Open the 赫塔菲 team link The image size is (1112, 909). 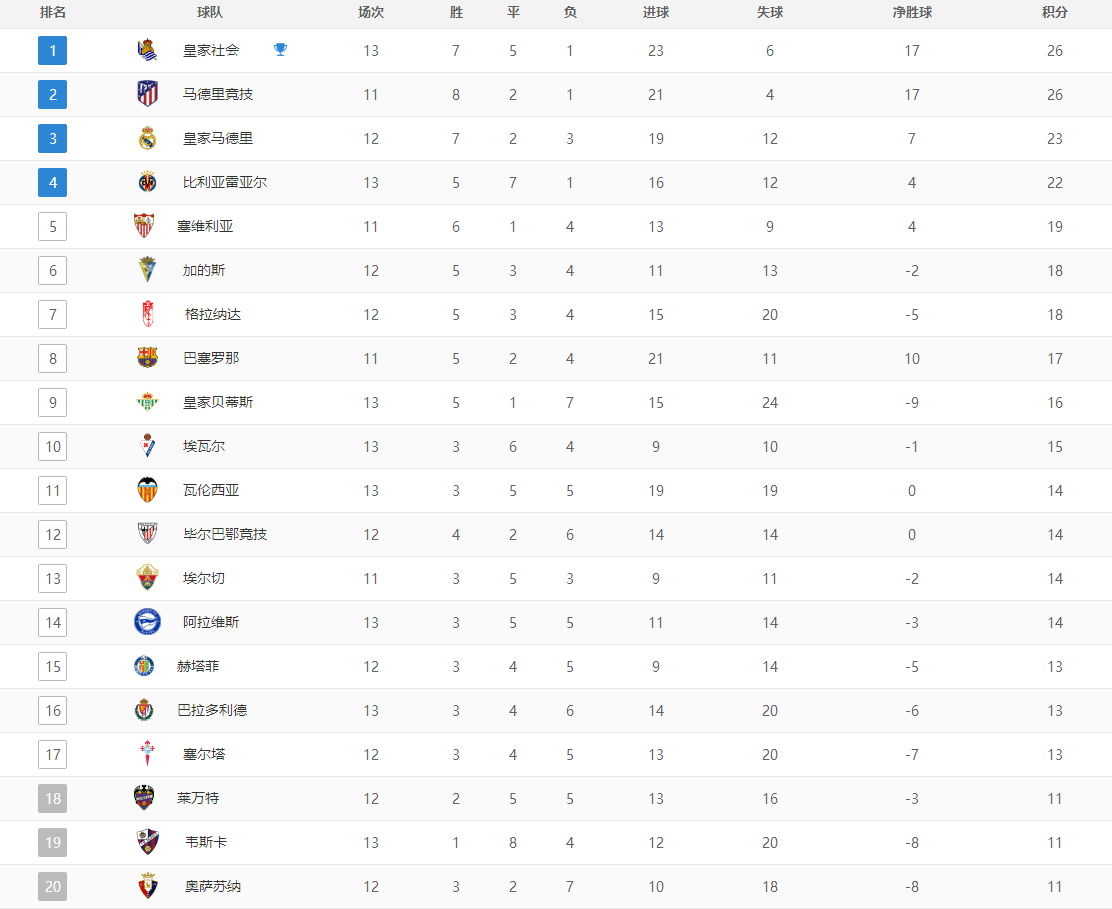(198, 666)
